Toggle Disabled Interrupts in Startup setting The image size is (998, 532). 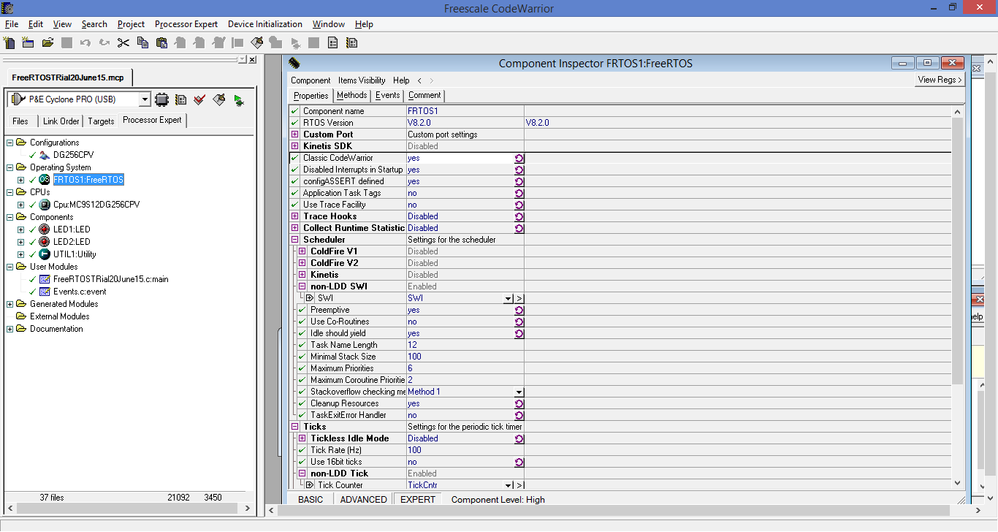(519, 170)
